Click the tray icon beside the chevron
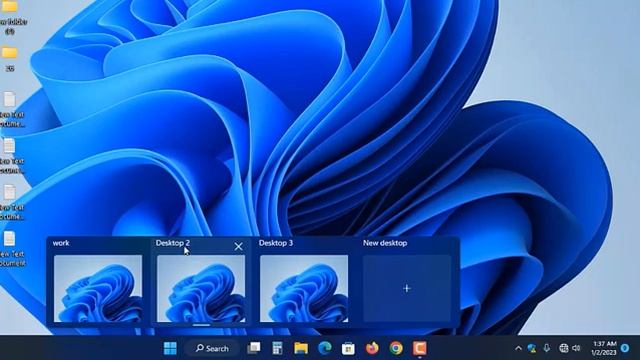 (x=531, y=348)
